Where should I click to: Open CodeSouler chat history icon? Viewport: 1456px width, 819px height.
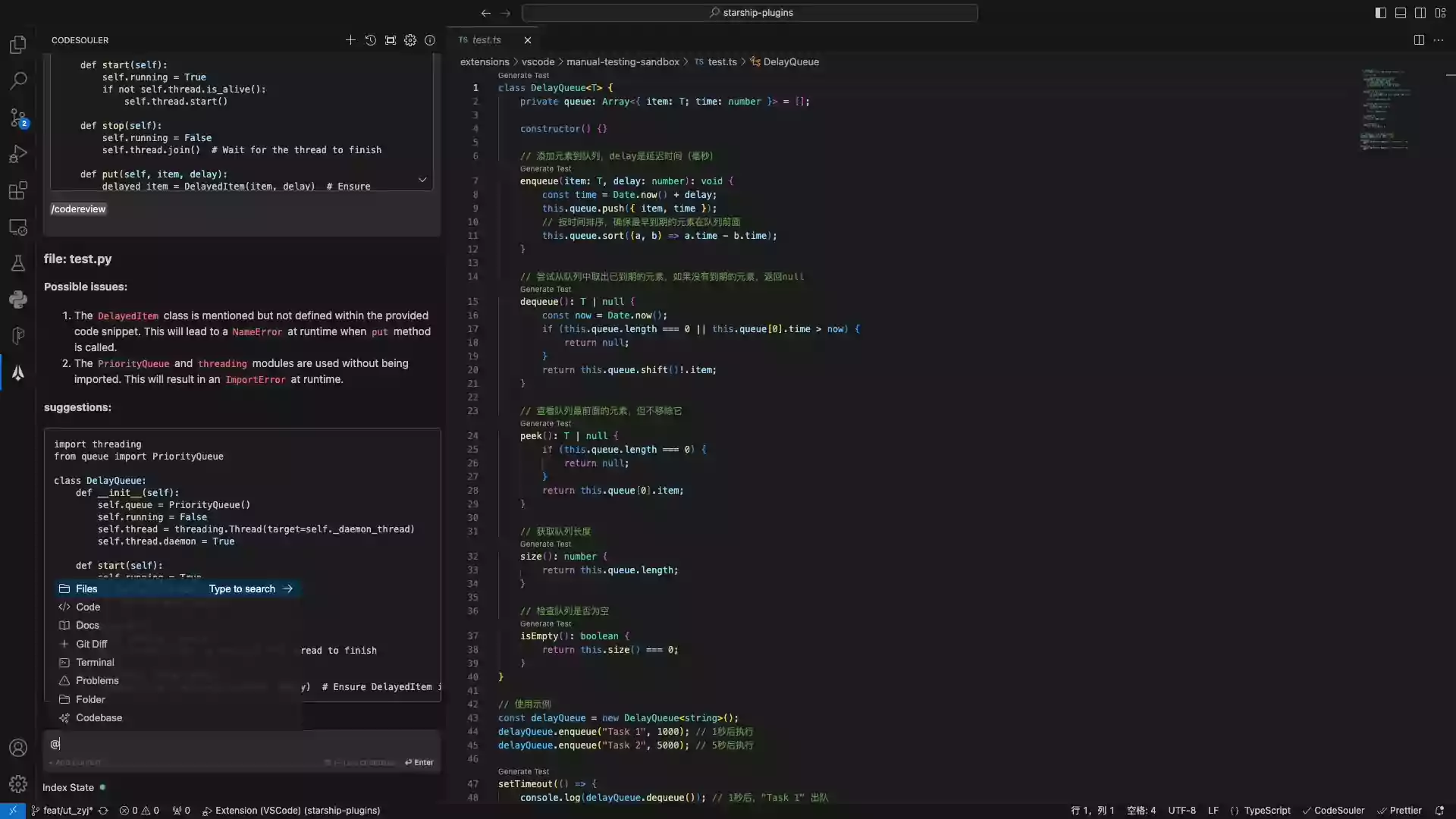tap(370, 40)
